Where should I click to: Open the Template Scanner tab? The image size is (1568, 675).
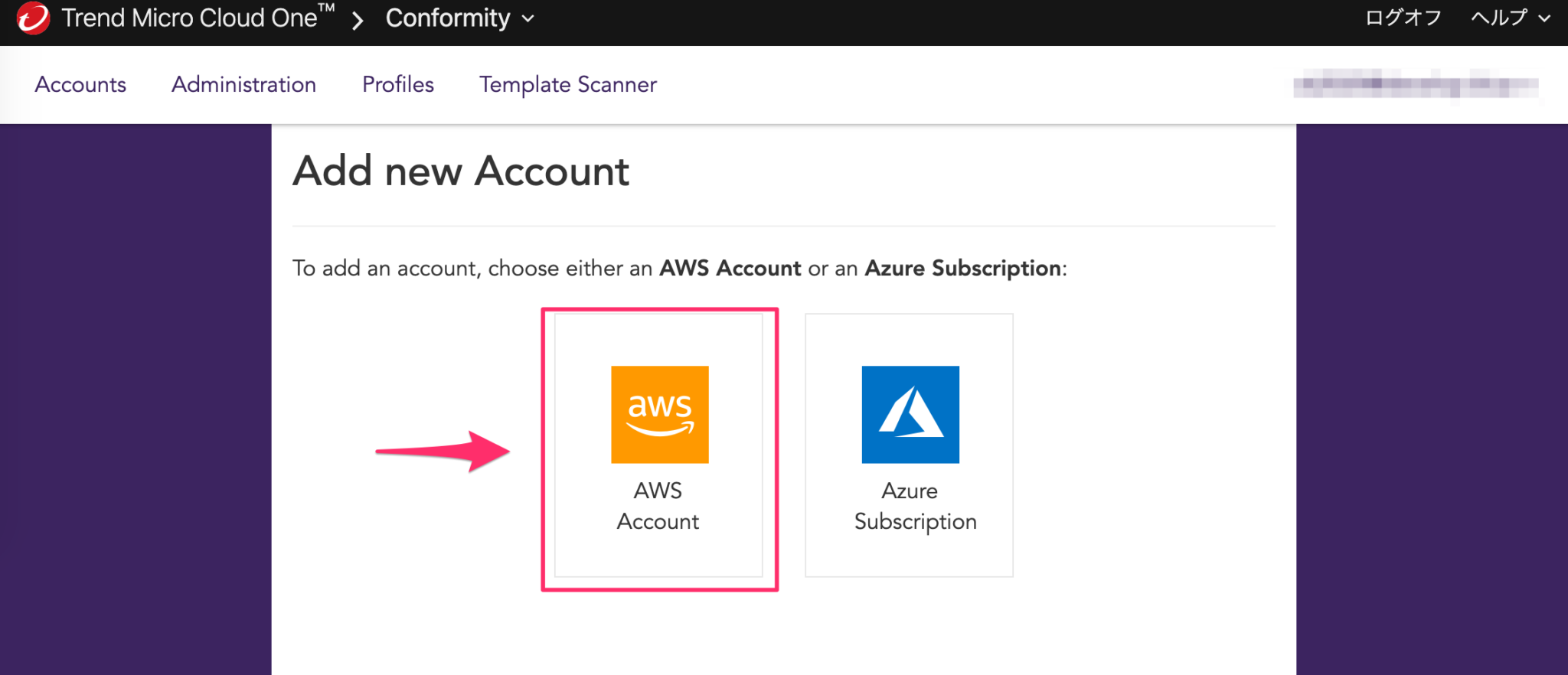tap(567, 84)
